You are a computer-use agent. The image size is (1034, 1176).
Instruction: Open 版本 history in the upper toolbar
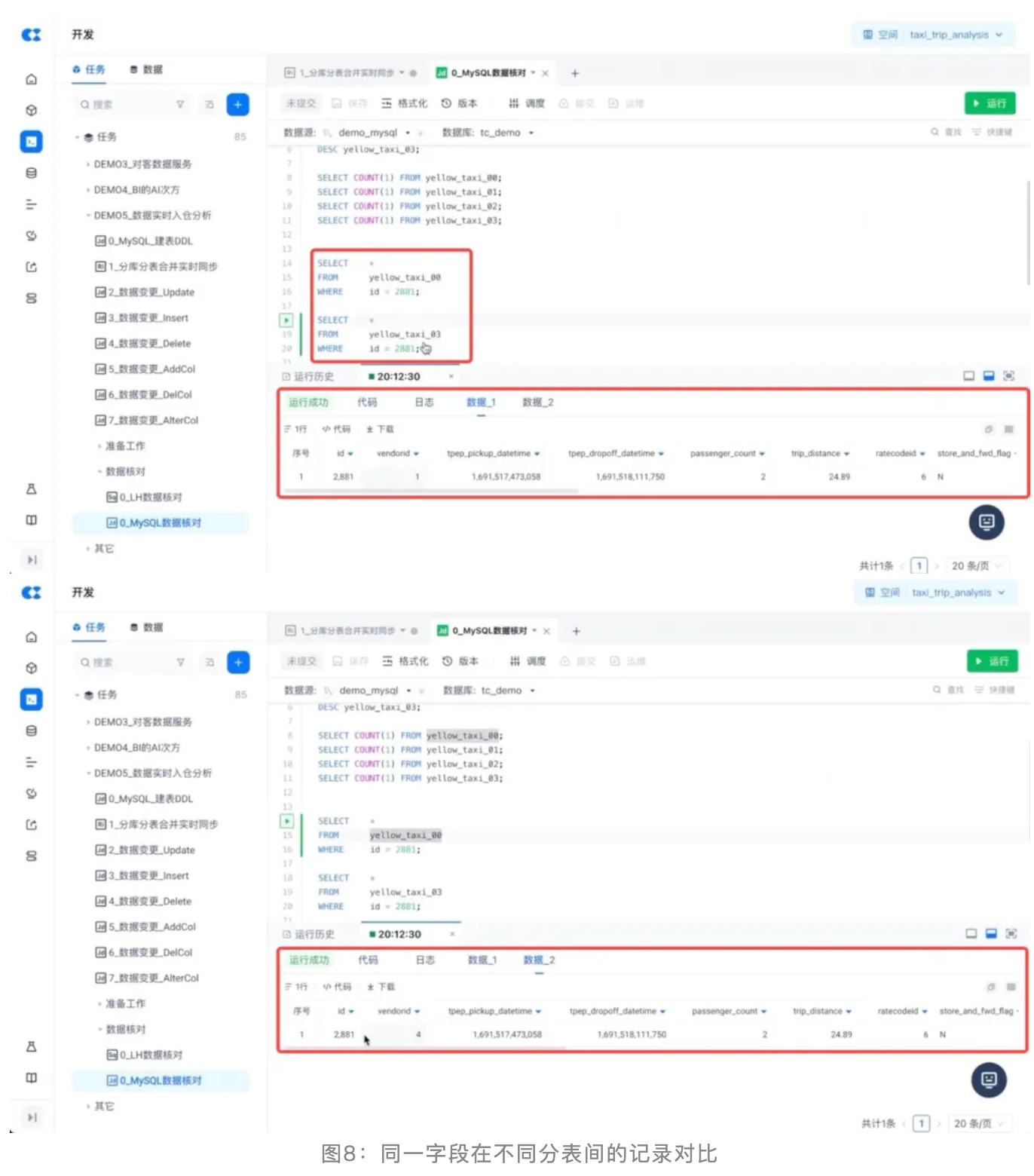[460, 103]
